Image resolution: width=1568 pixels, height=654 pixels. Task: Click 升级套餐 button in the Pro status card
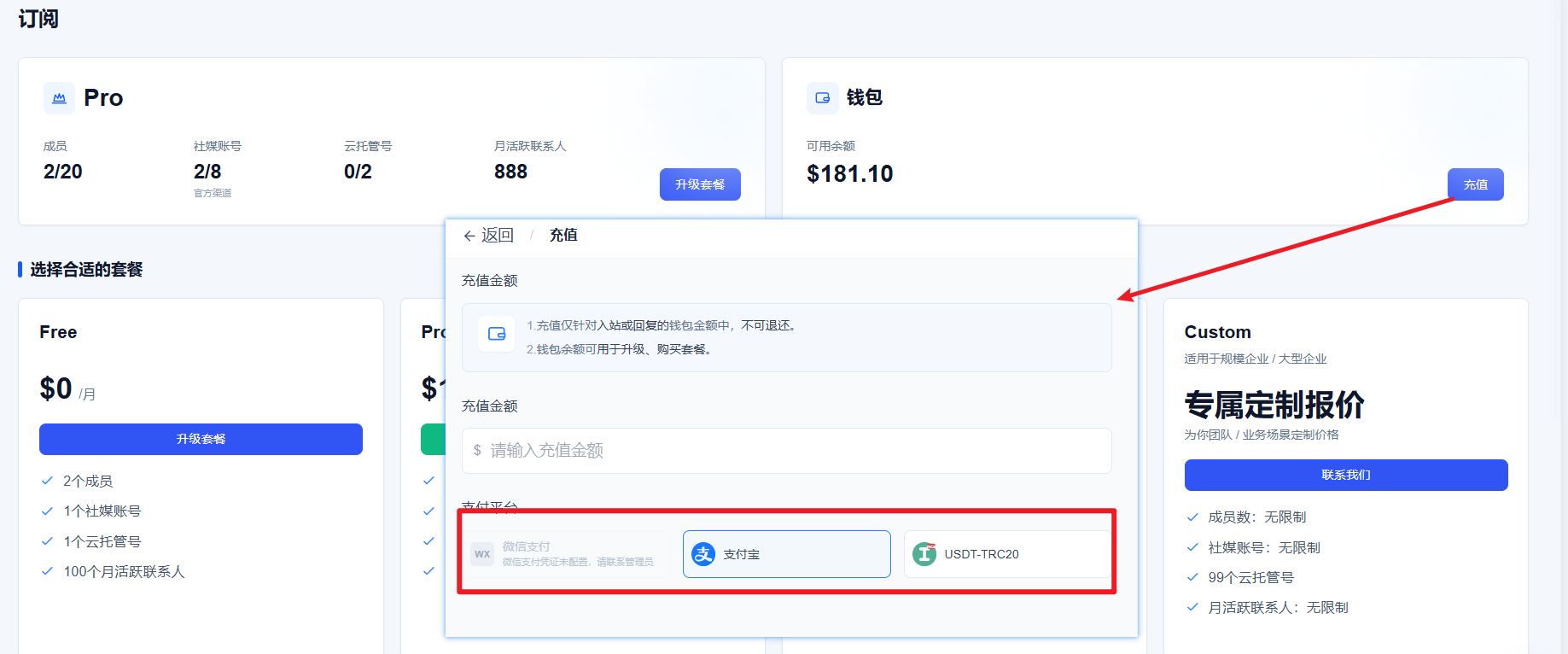pyautogui.click(x=700, y=184)
